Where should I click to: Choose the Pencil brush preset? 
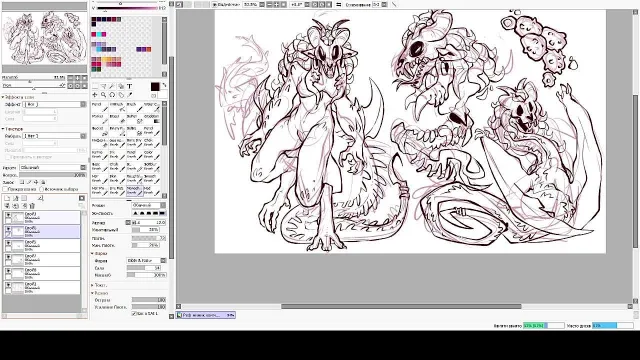pyautogui.click(x=99, y=107)
